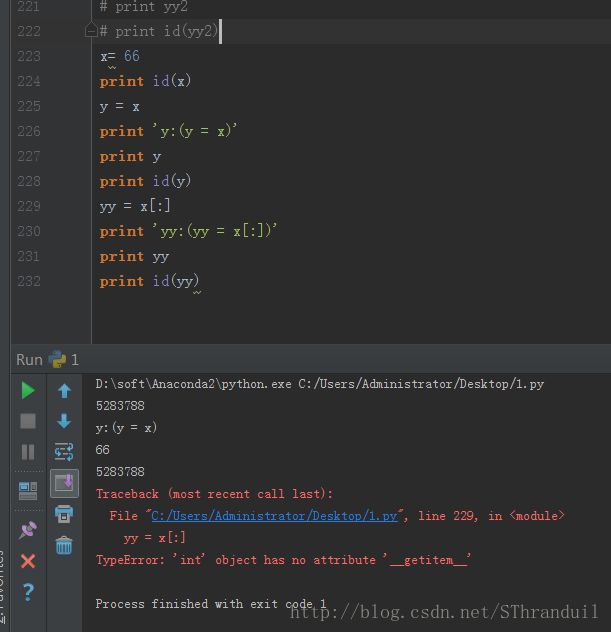Click the Print console output icon
The image size is (611, 632).
(64, 514)
